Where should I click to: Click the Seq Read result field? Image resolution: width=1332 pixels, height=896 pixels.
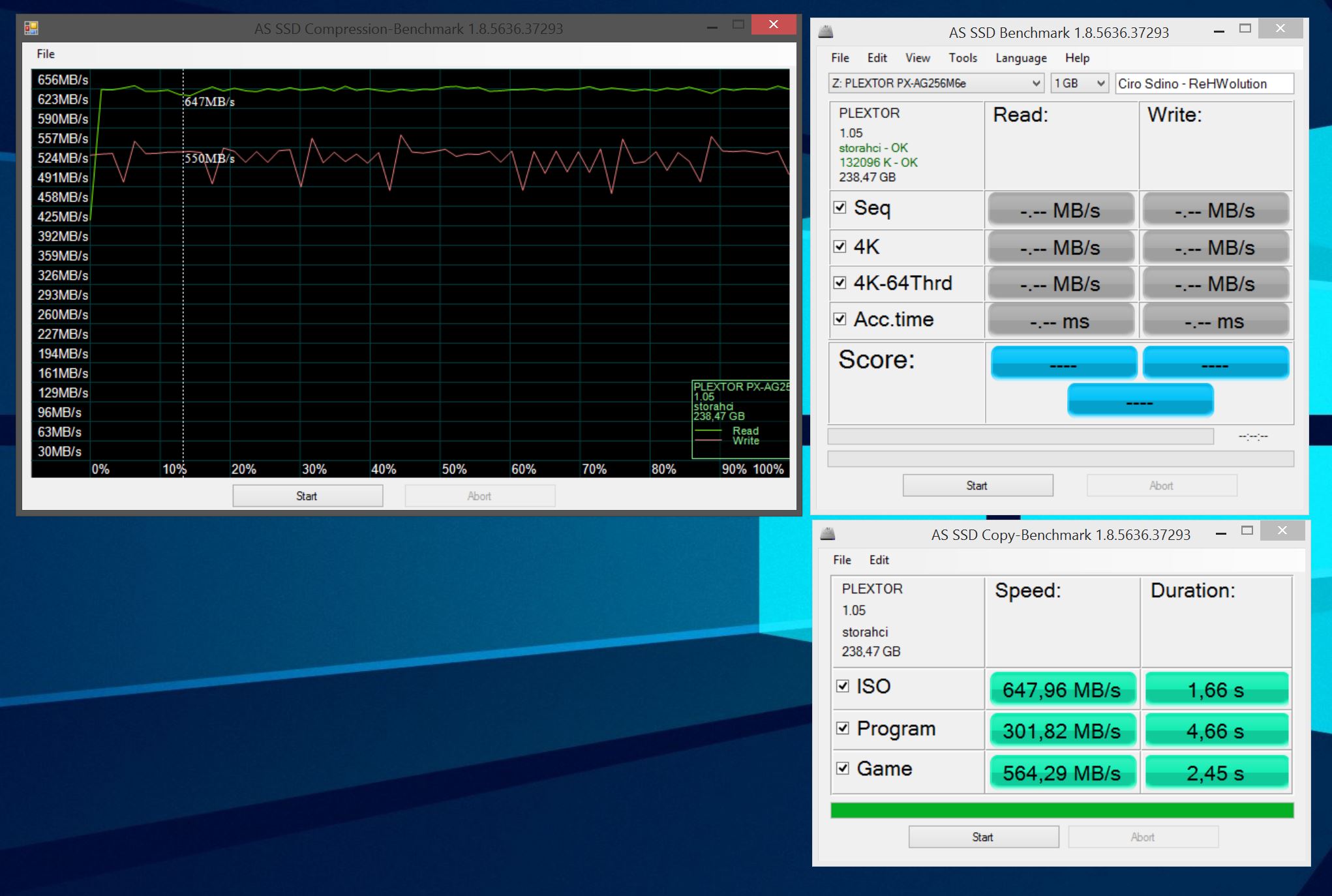1061,210
